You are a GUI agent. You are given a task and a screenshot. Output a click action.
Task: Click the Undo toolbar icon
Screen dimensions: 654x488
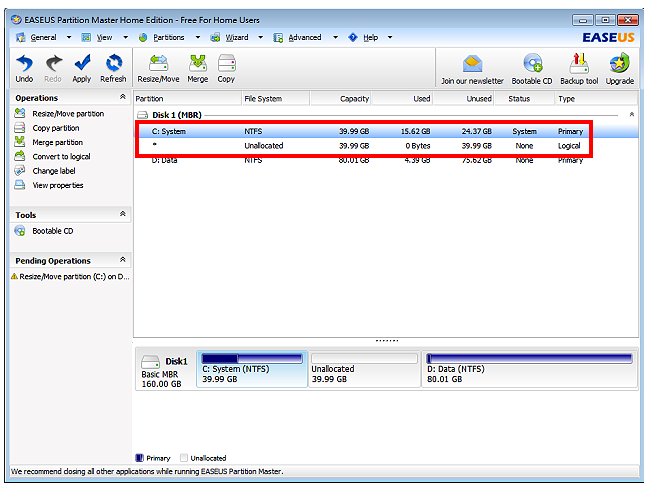[x=24, y=63]
